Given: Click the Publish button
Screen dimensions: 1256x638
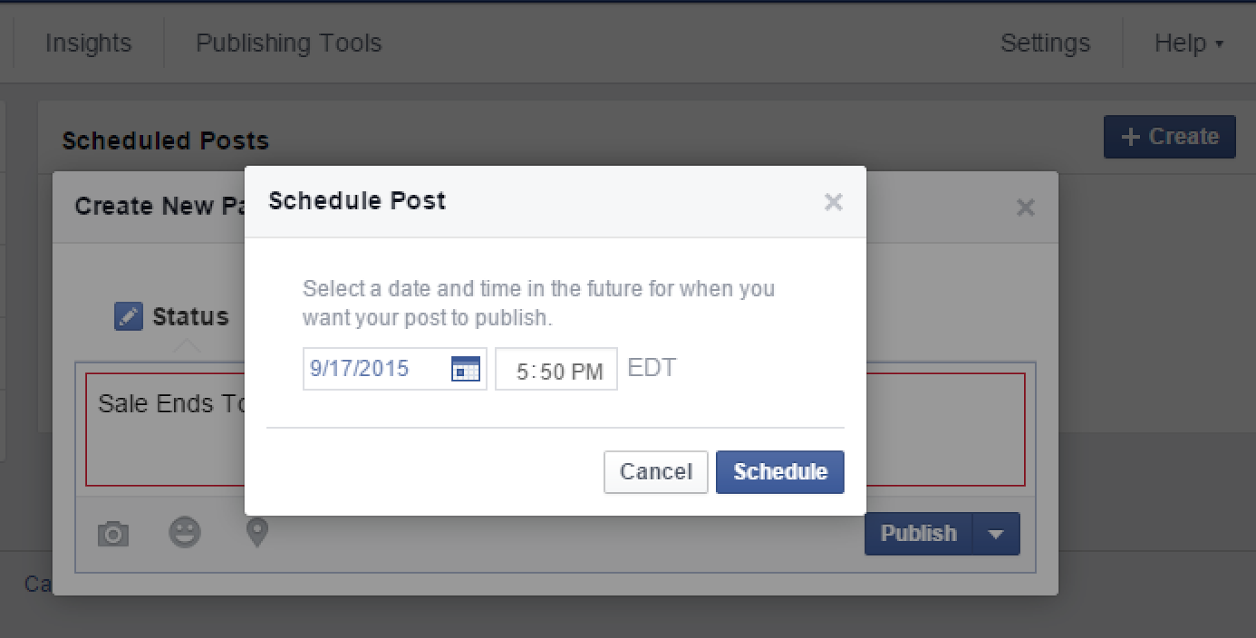Looking at the screenshot, I should tap(918, 534).
